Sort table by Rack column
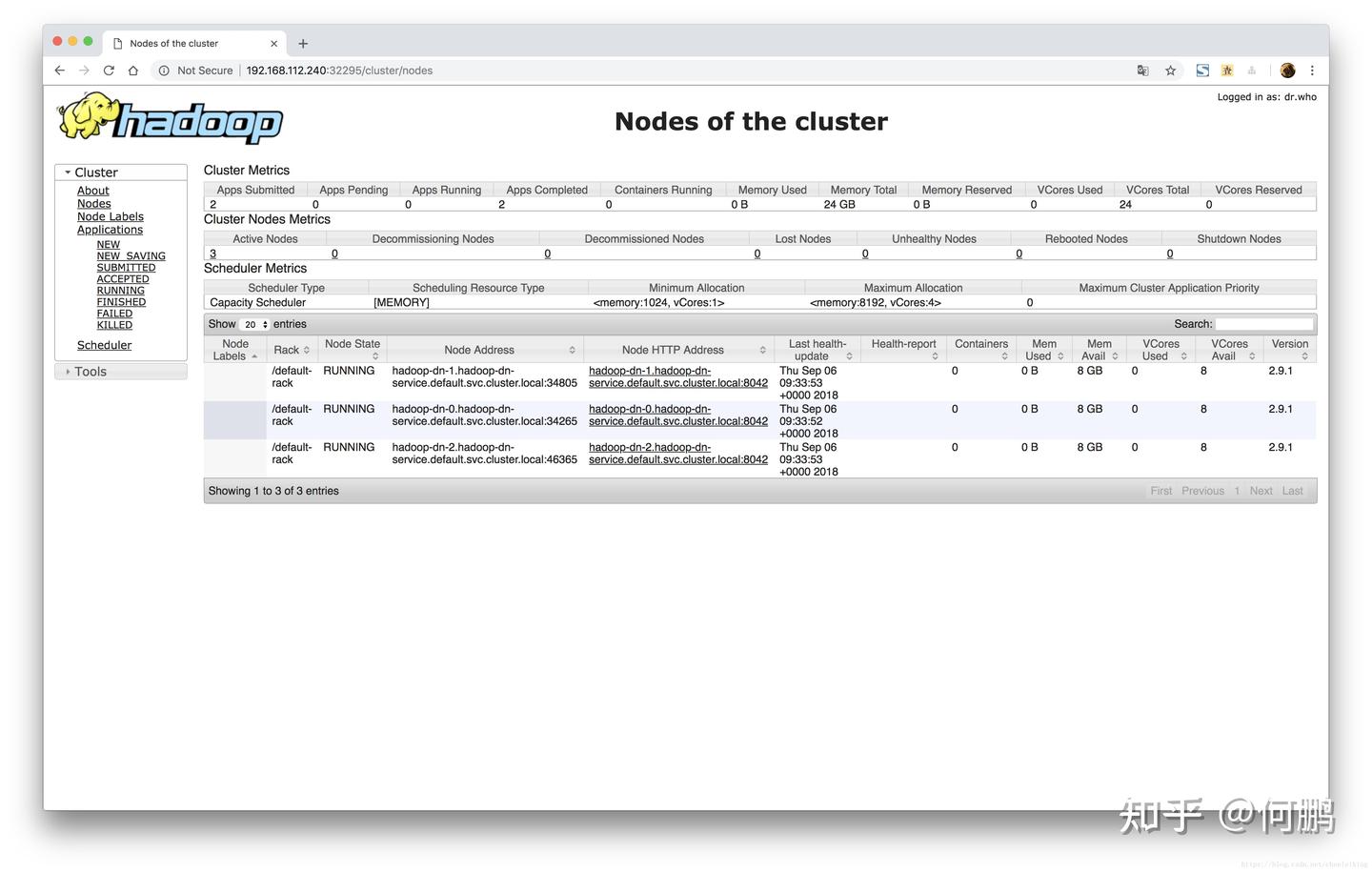This screenshot has width=1372, height=872. tap(292, 350)
